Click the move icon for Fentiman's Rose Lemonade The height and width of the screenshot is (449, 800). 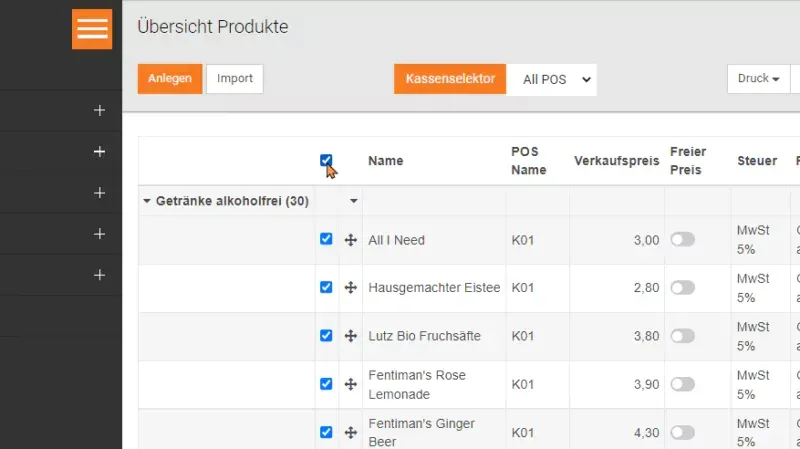pyautogui.click(x=351, y=384)
